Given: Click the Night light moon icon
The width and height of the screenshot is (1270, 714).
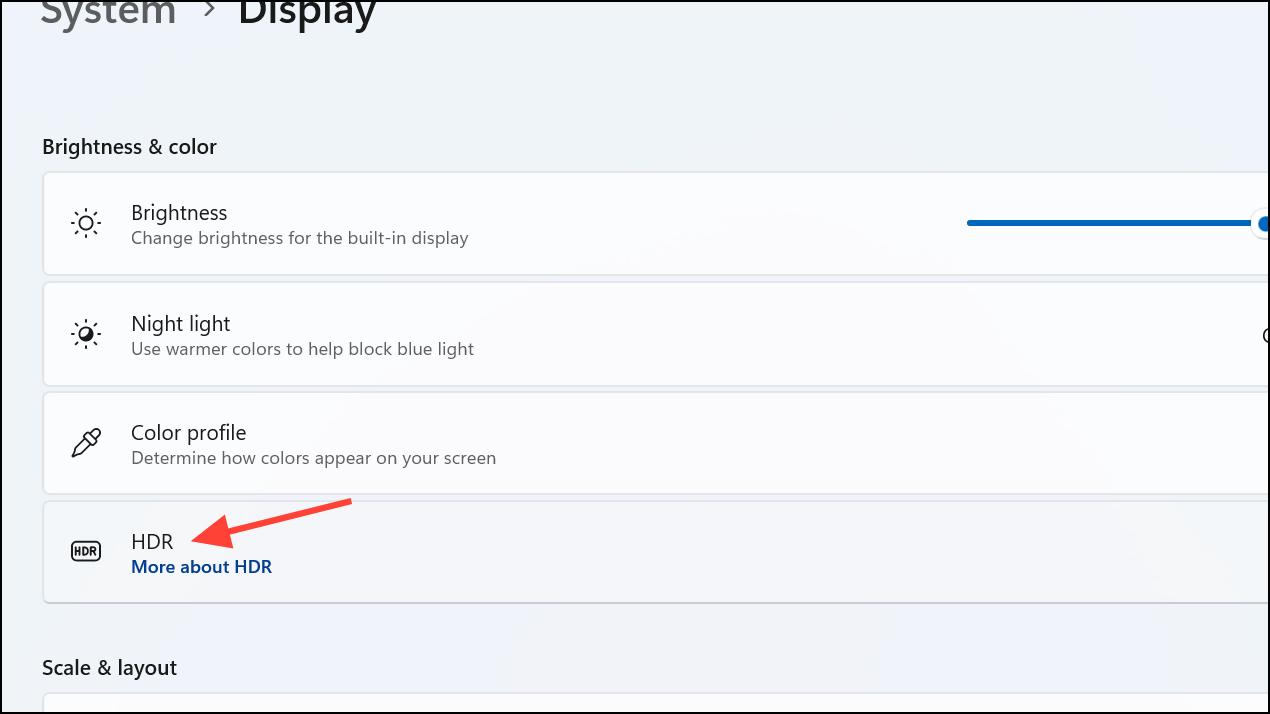Looking at the screenshot, I should [x=86, y=334].
